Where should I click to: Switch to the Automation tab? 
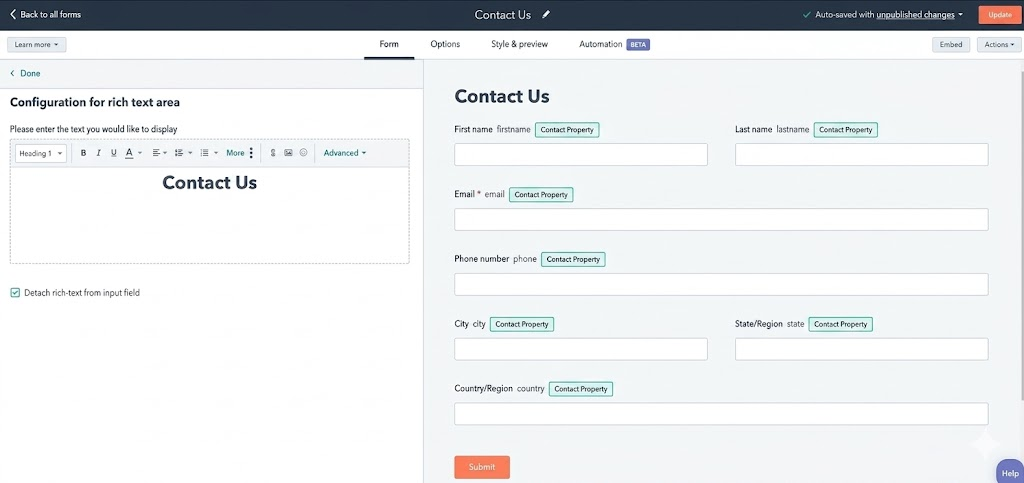click(600, 44)
